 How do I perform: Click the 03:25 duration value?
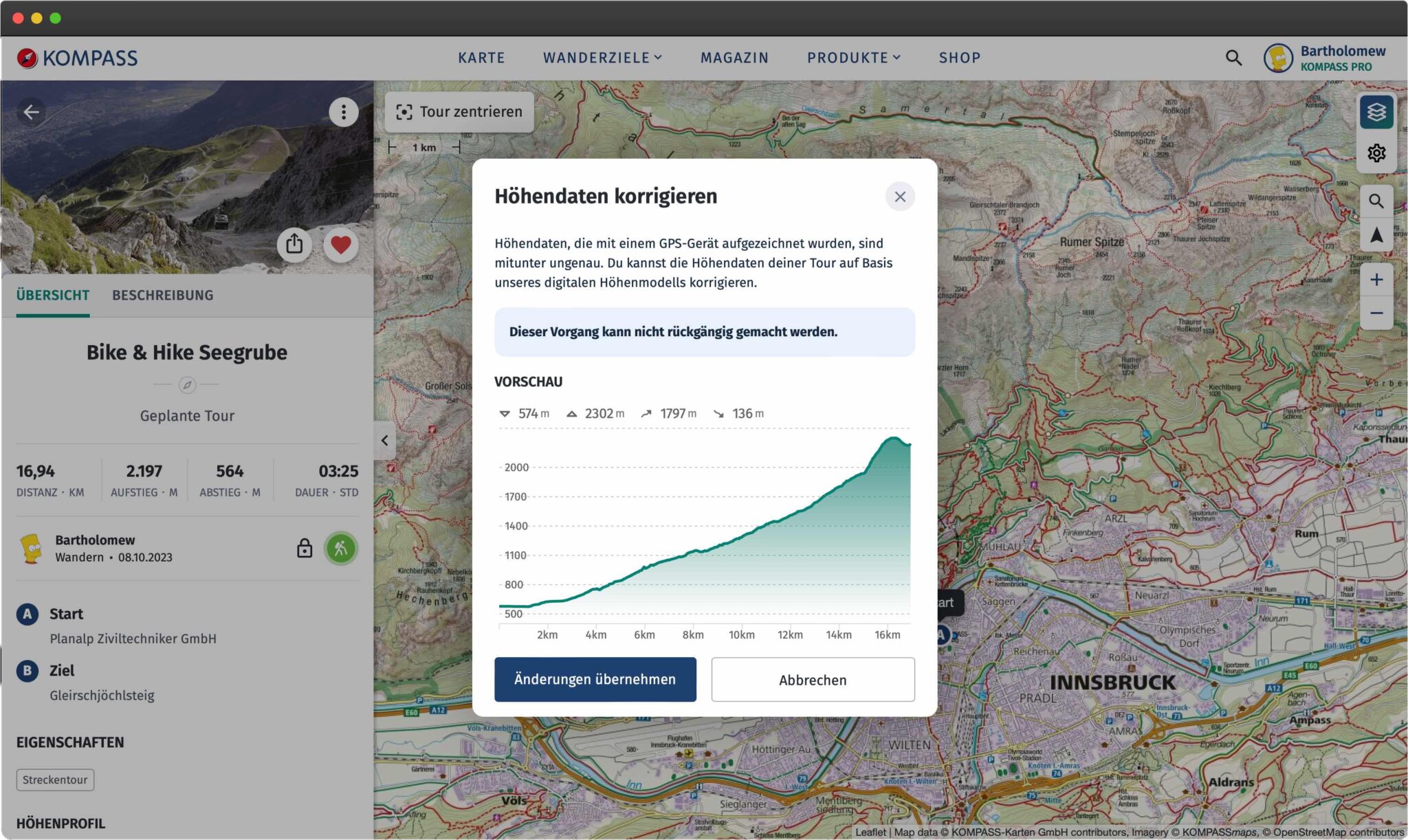point(338,471)
